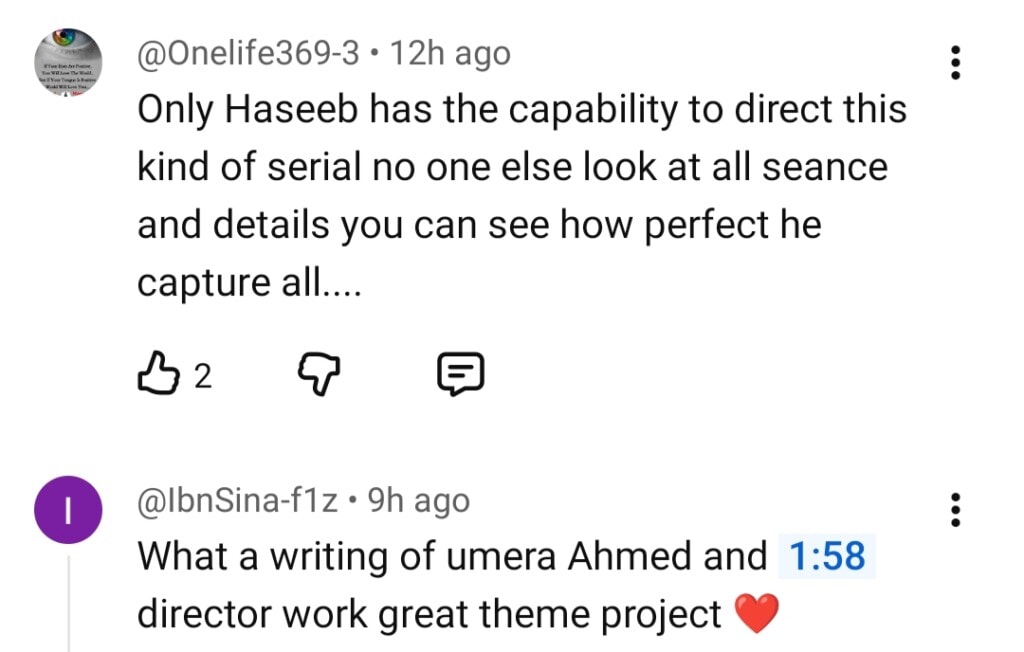1024x652 pixels.
Task: Tap the line "Only Haseeb has the capability"
Action: click(x=521, y=110)
